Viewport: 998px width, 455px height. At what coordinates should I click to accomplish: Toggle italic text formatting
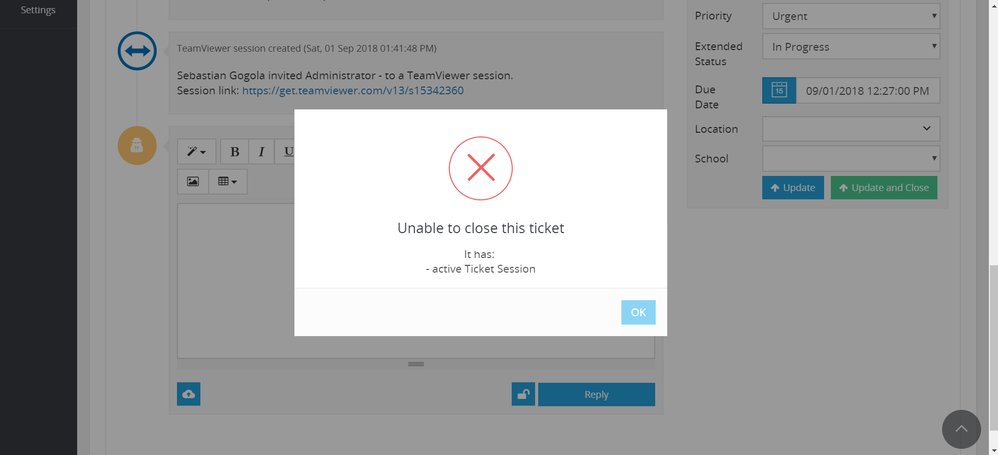pos(261,152)
